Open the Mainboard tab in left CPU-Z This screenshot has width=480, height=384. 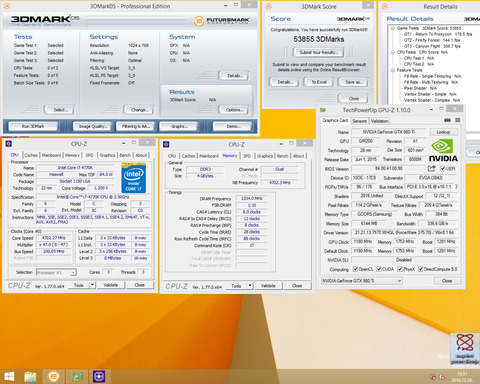[x=51, y=155]
